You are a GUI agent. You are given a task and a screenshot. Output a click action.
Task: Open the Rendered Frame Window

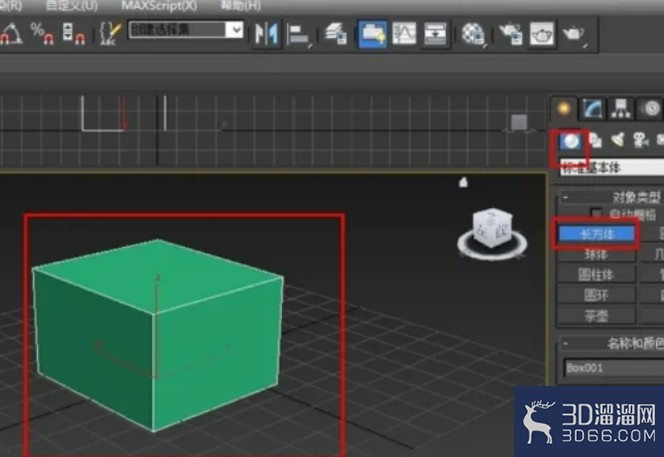click(x=542, y=33)
